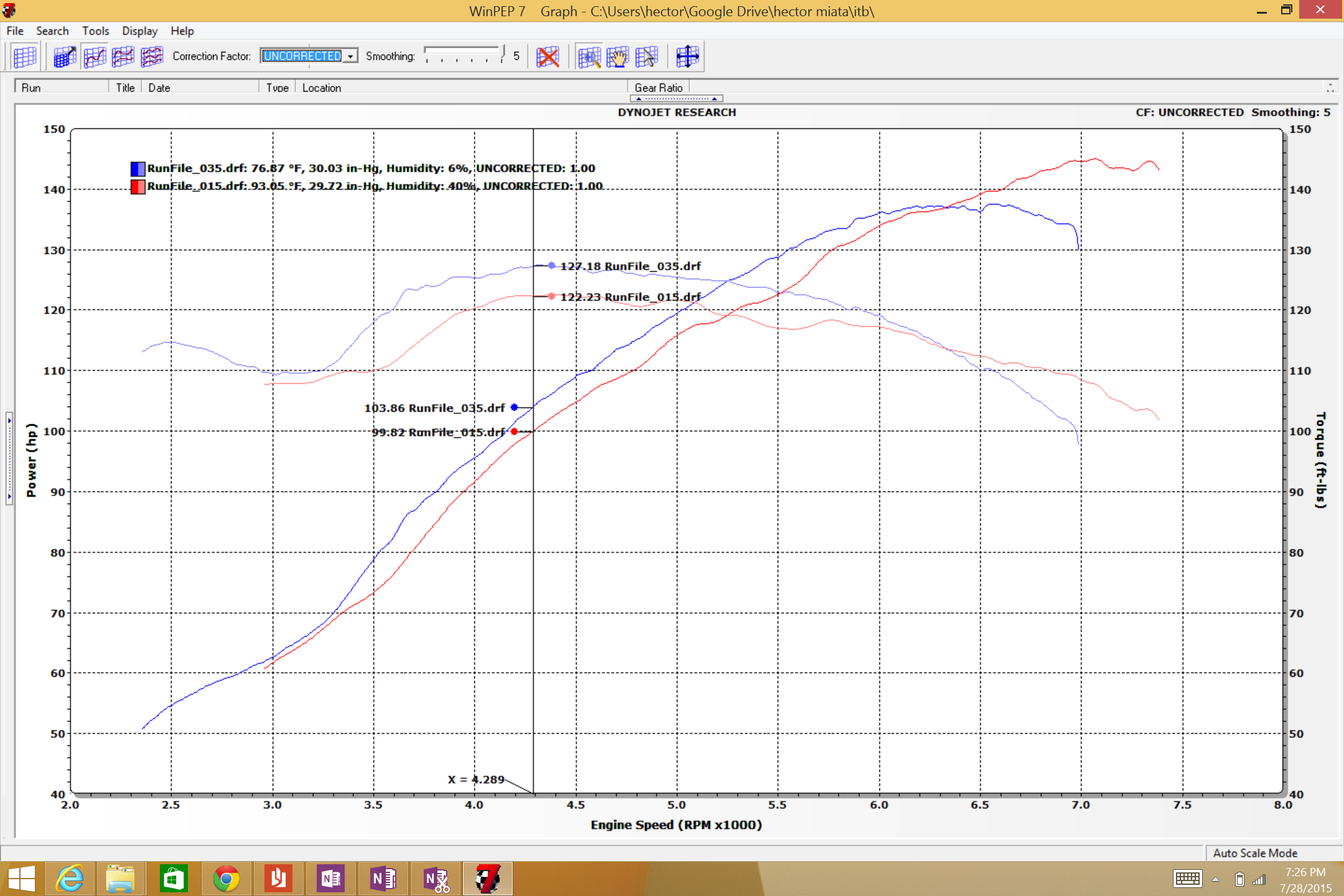The width and height of the screenshot is (1344, 896).
Task: Click the left side panel expander strip
Action: (9, 457)
